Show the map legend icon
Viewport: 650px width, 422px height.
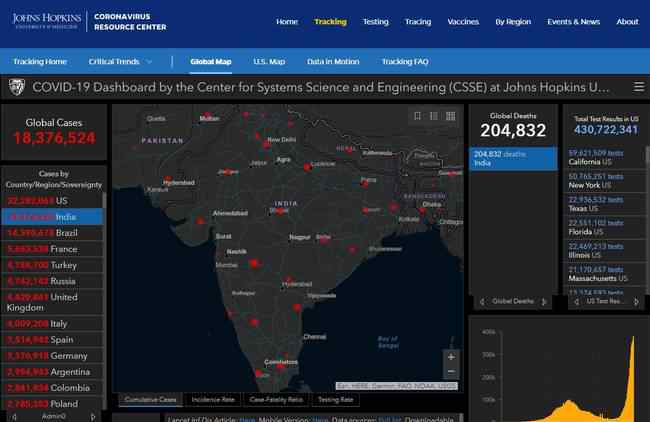435,116
